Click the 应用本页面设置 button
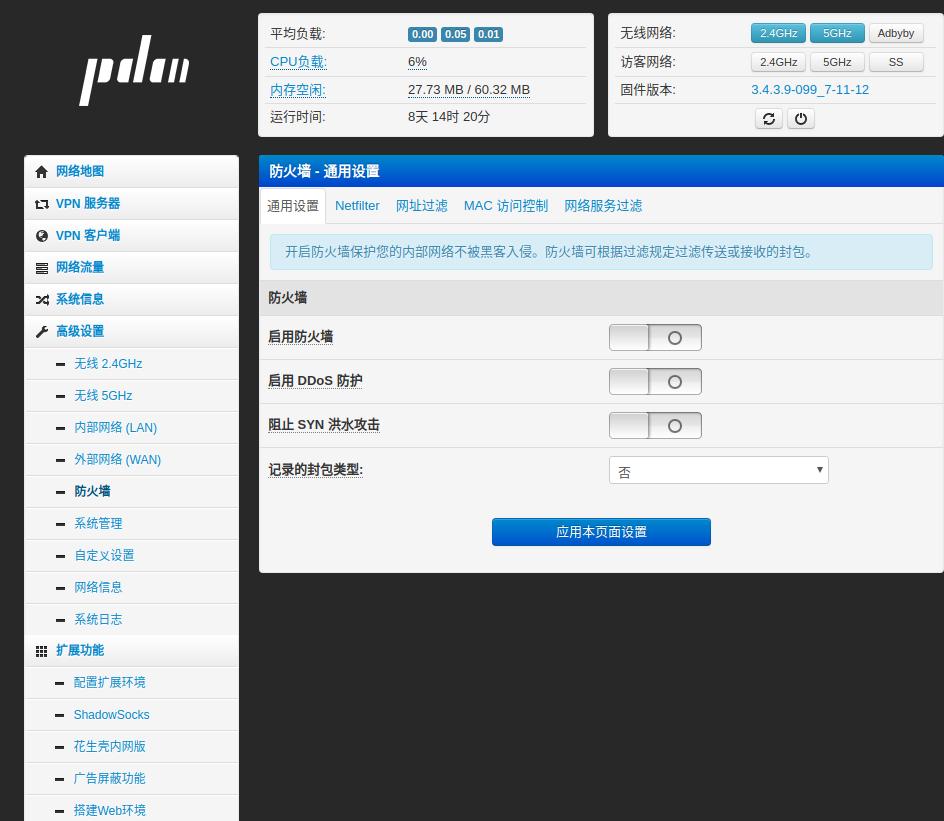944x821 pixels. (x=601, y=532)
